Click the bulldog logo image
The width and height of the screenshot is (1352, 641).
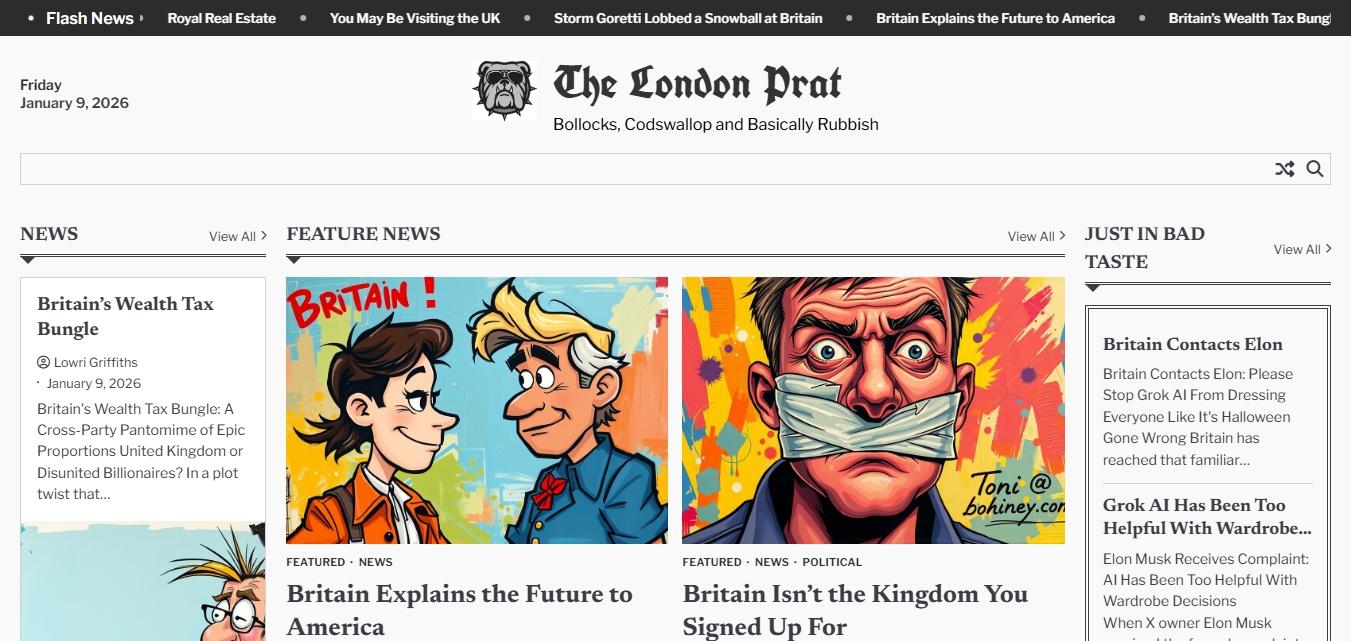coord(505,91)
